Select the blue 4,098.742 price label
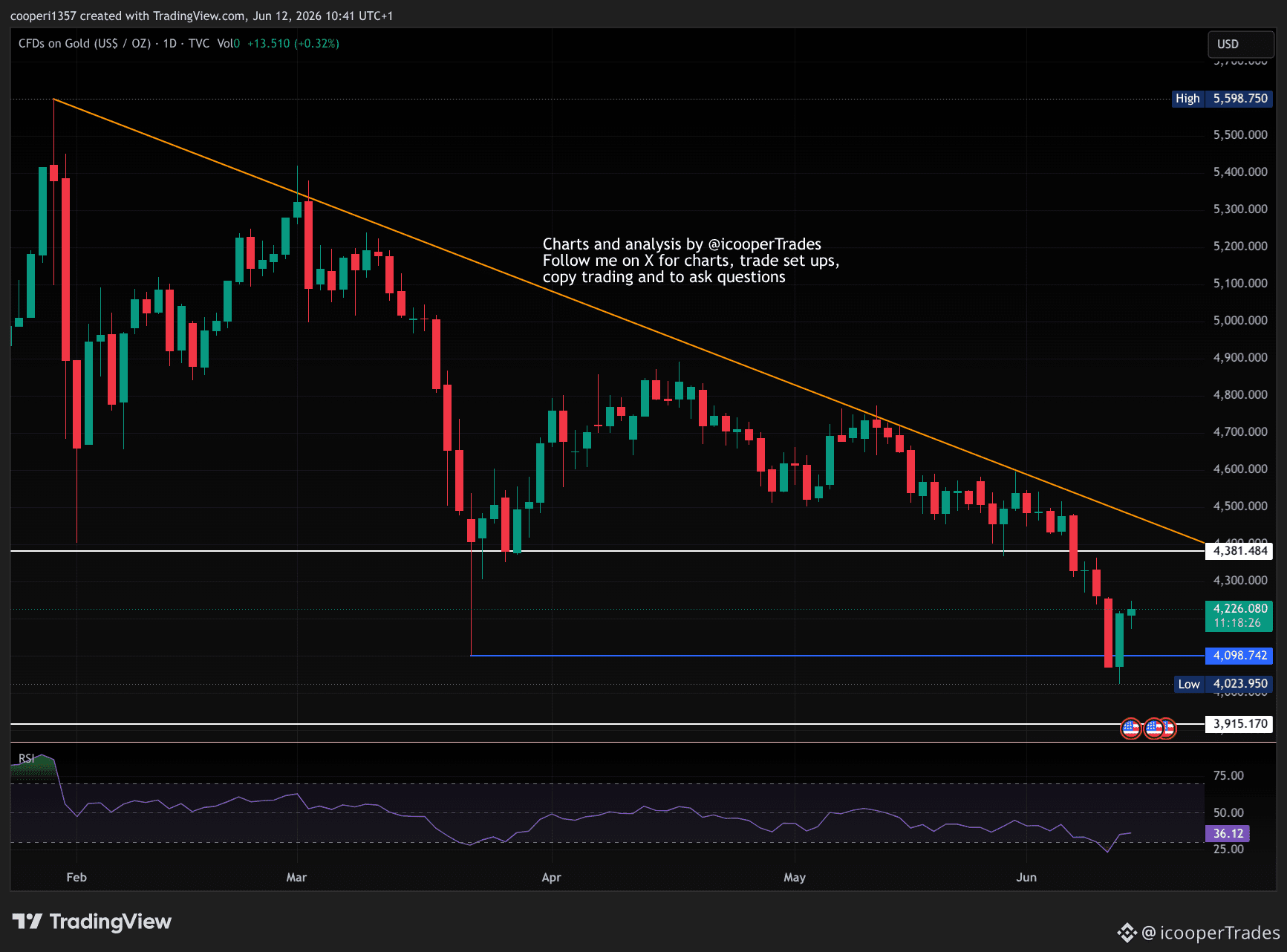1287x952 pixels. pos(1239,656)
